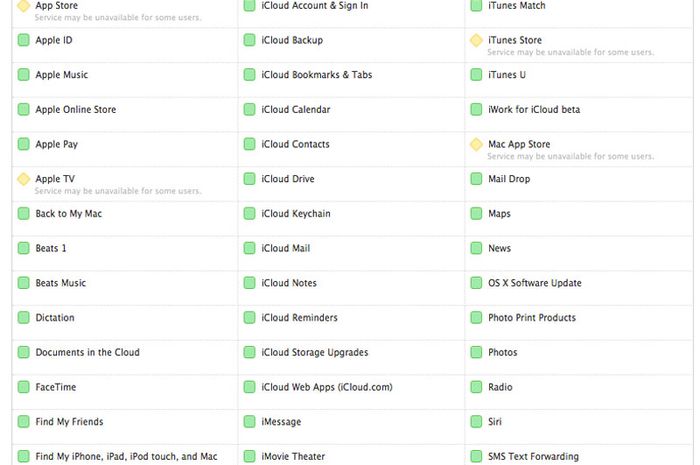The width and height of the screenshot is (700, 465).
Task: Click the yellow diamond icon beside iTunes Store
Action: (x=476, y=40)
